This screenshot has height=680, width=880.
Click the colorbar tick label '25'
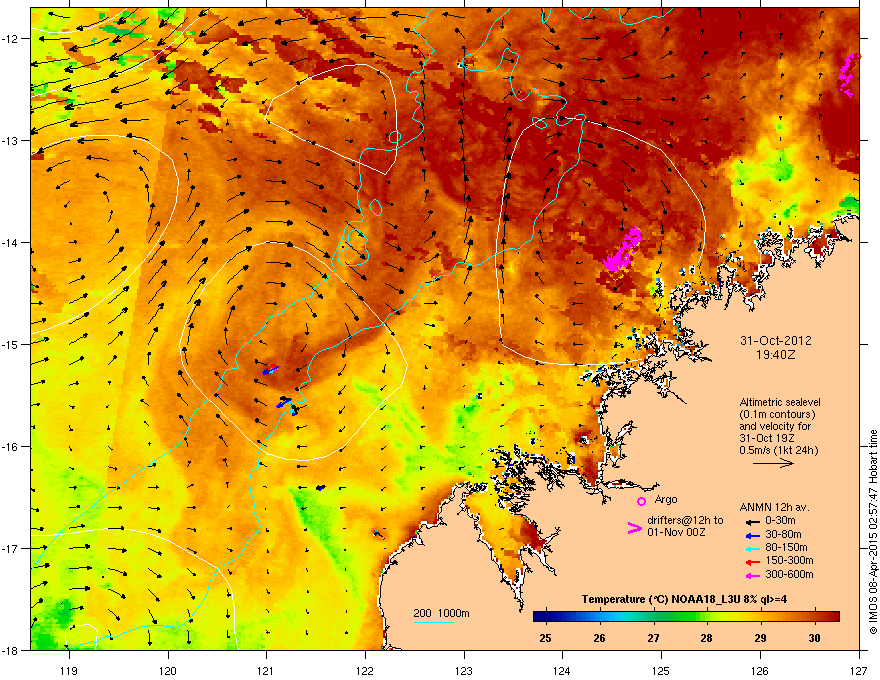[545, 638]
